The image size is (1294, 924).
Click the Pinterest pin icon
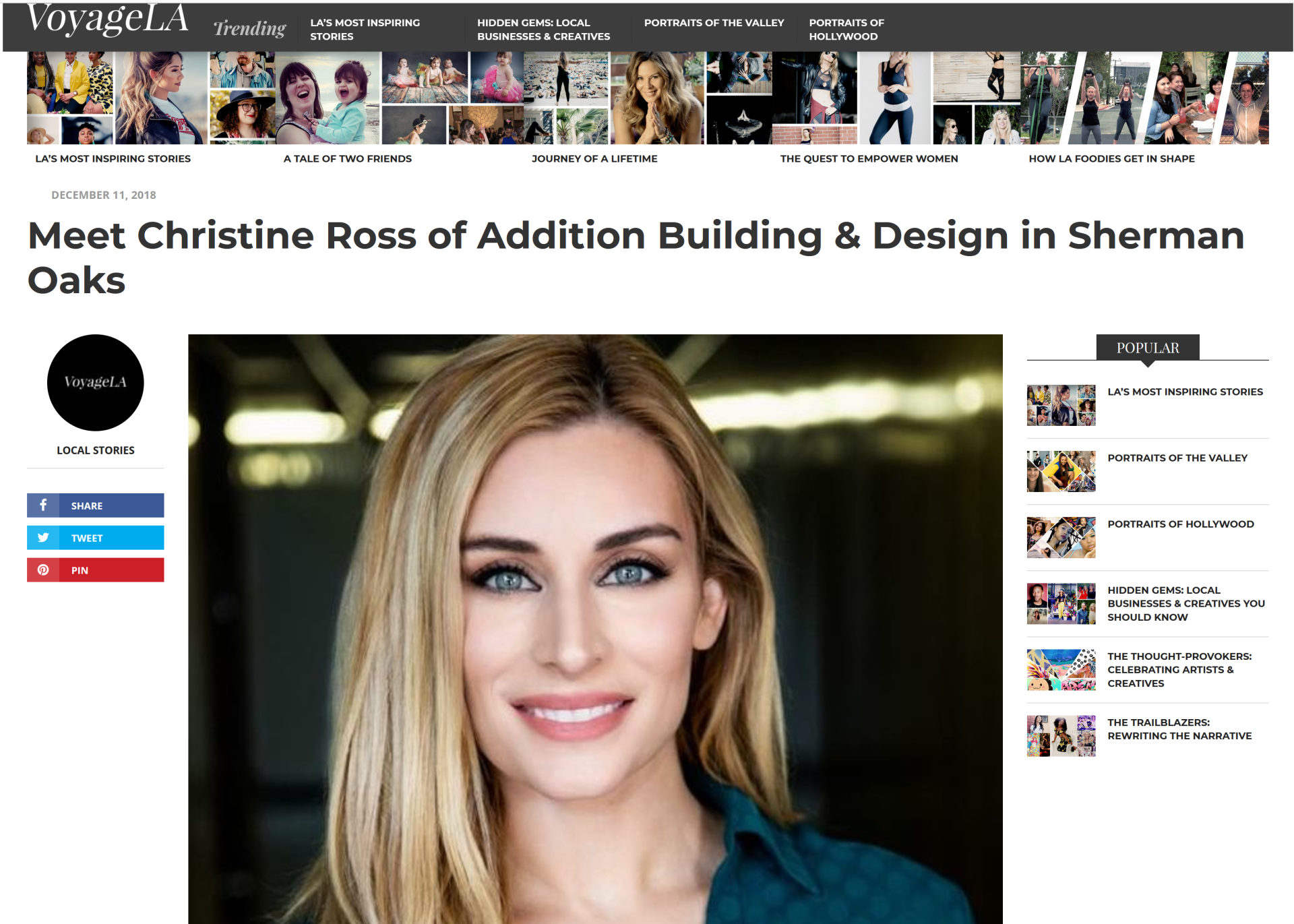(43, 569)
